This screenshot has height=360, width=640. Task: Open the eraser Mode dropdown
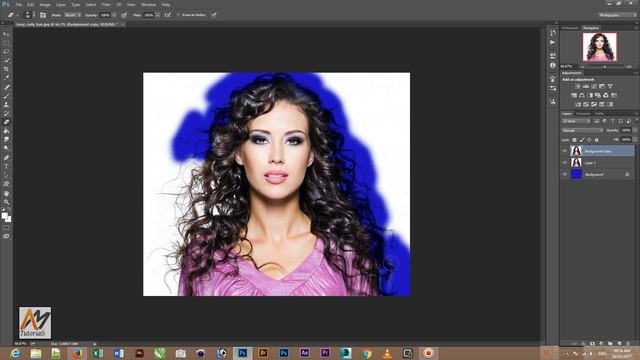72,15
